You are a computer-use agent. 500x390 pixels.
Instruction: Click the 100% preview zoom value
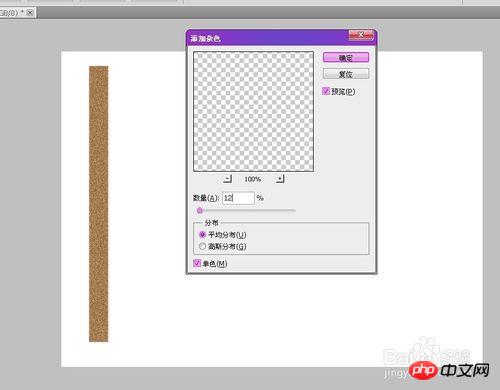[x=253, y=179]
